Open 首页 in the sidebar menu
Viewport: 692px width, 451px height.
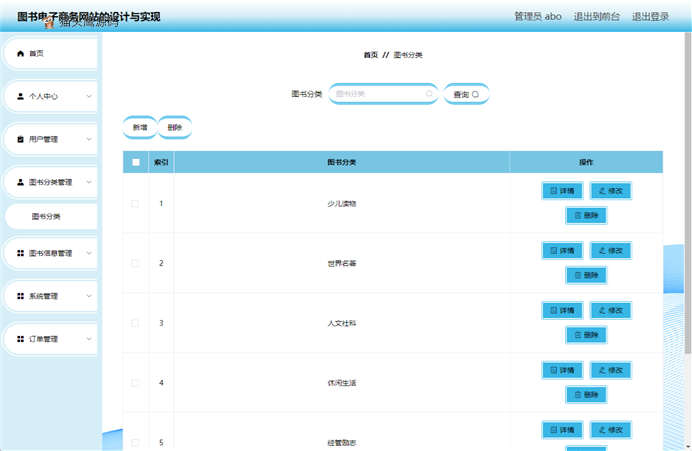point(51,53)
